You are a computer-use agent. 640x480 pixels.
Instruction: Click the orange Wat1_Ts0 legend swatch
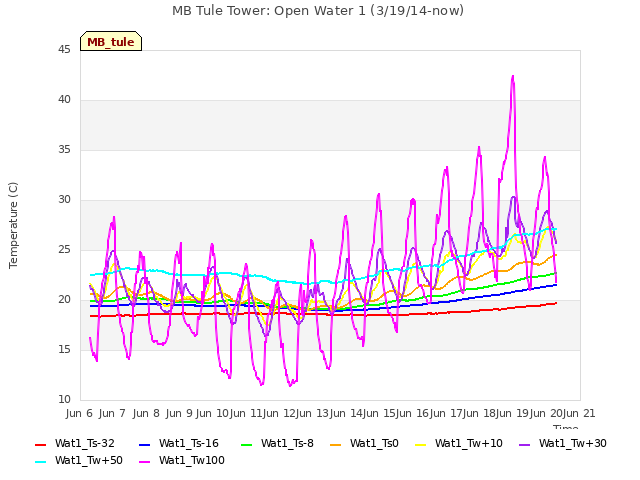pos(336,444)
